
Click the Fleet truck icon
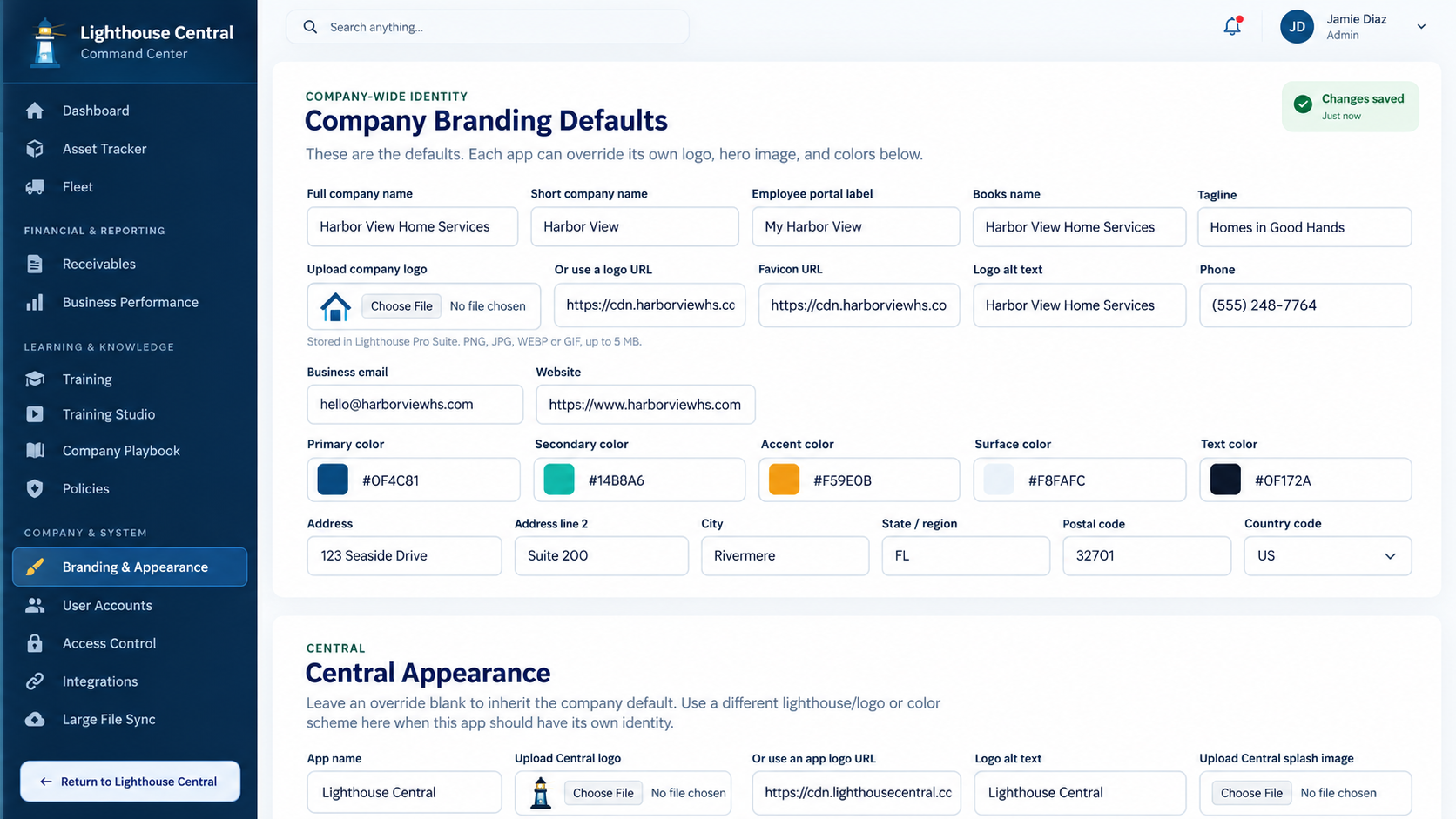point(35,187)
